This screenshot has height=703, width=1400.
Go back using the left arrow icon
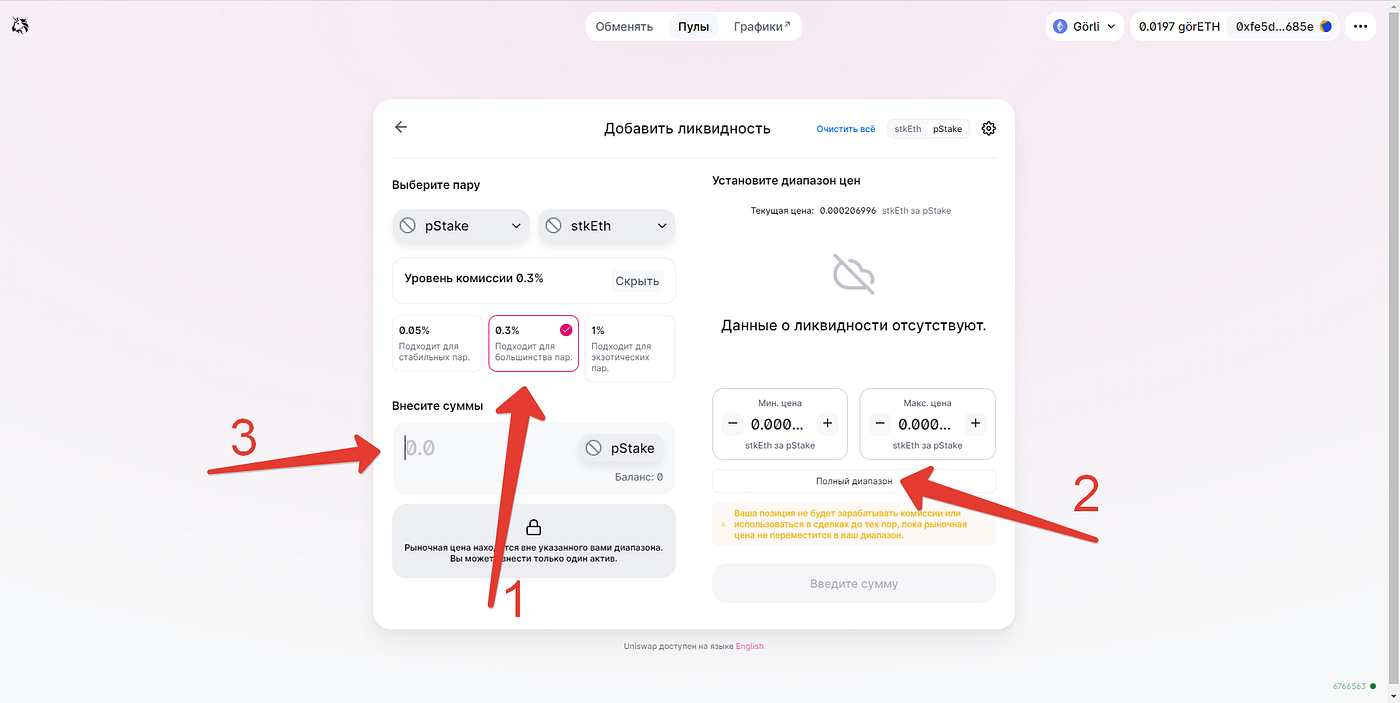click(x=401, y=127)
